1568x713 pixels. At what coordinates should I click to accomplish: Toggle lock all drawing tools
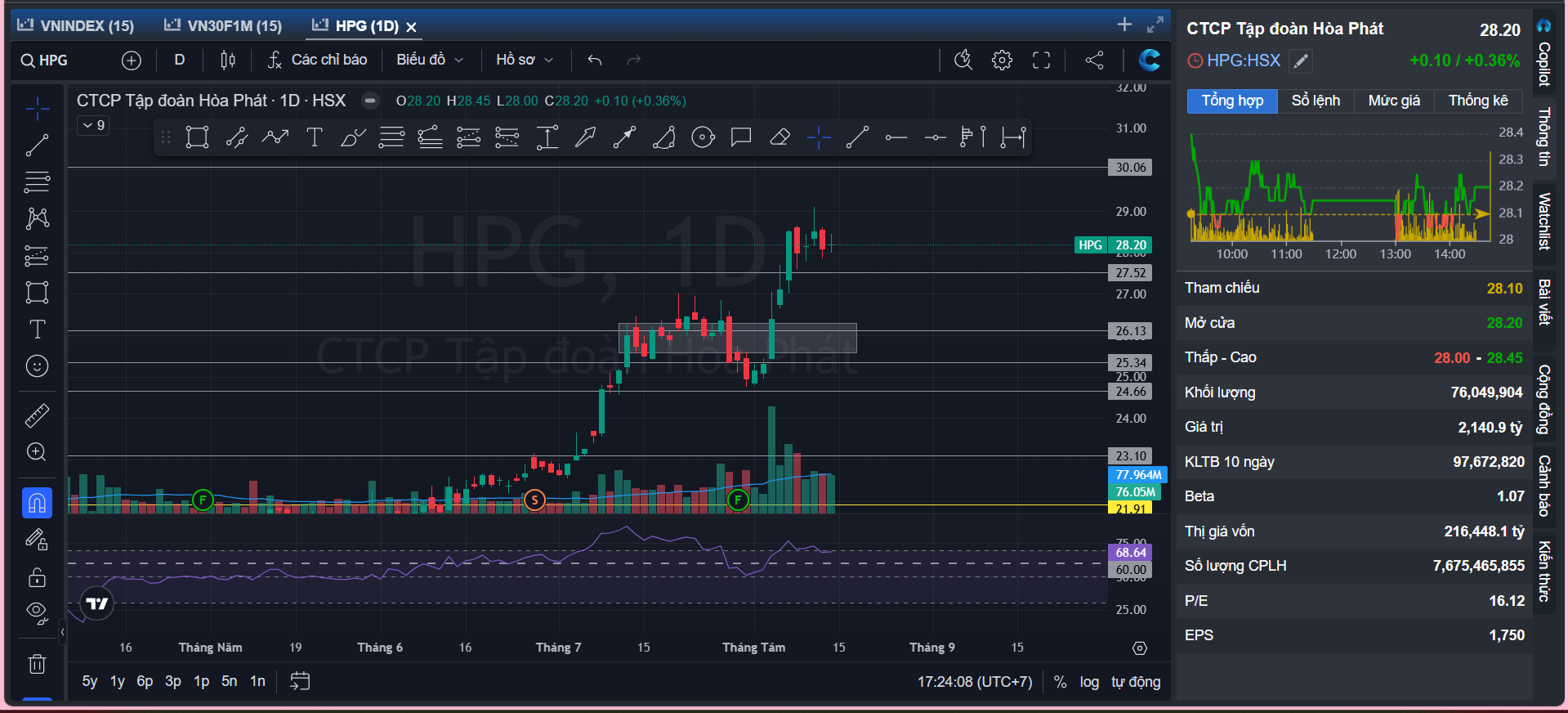37,576
